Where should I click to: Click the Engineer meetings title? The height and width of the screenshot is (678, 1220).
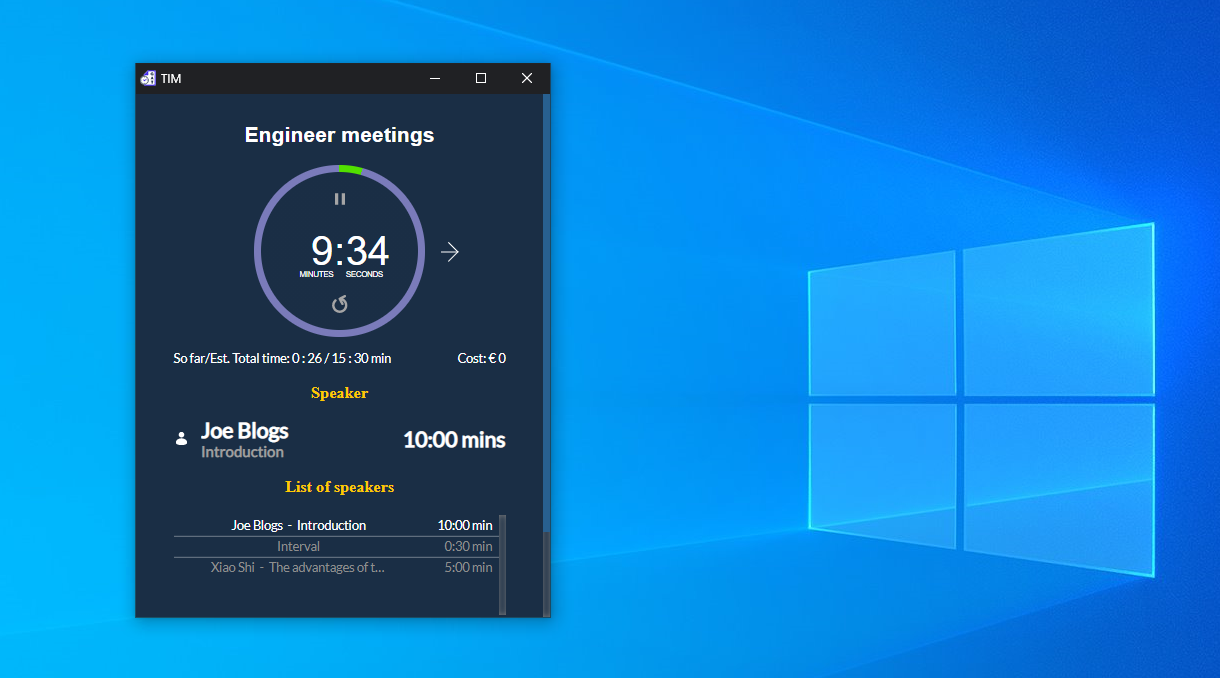click(x=339, y=134)
